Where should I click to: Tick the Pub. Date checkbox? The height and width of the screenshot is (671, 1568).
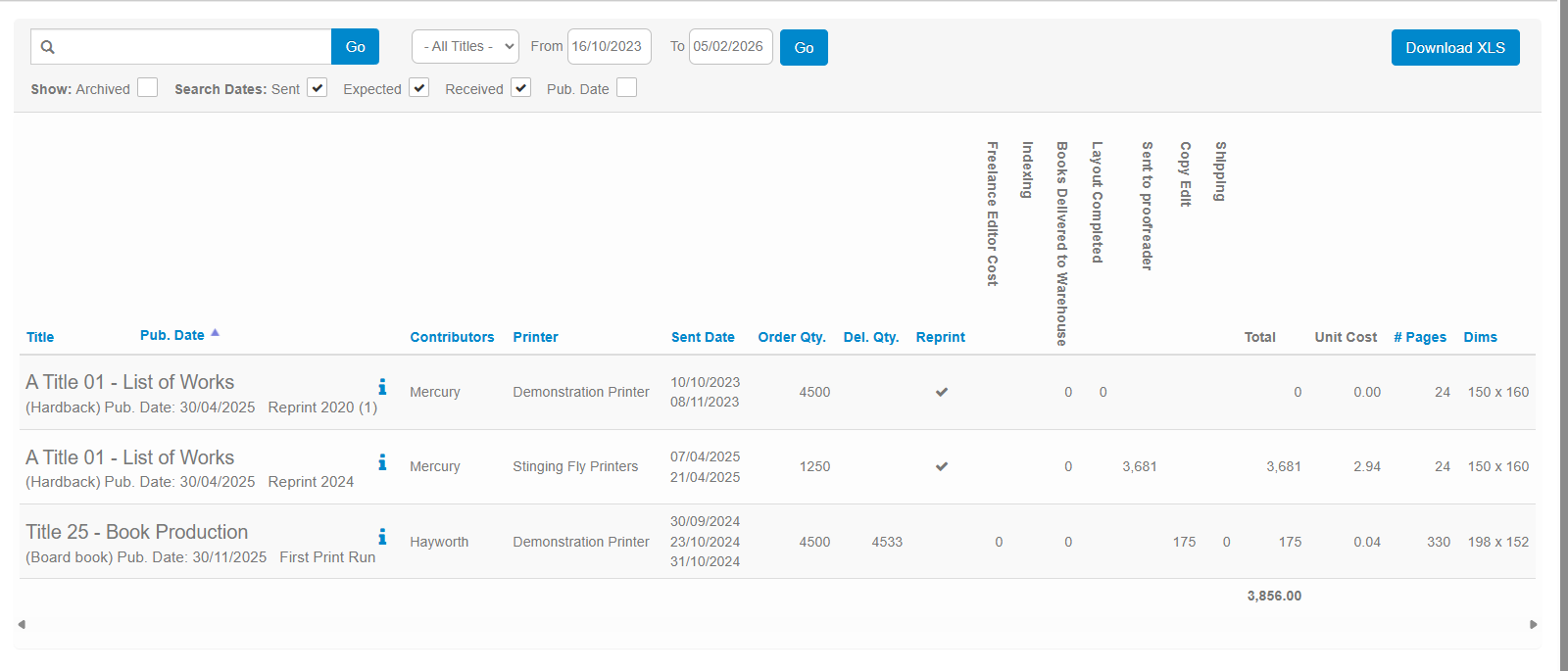coord(626,88)
